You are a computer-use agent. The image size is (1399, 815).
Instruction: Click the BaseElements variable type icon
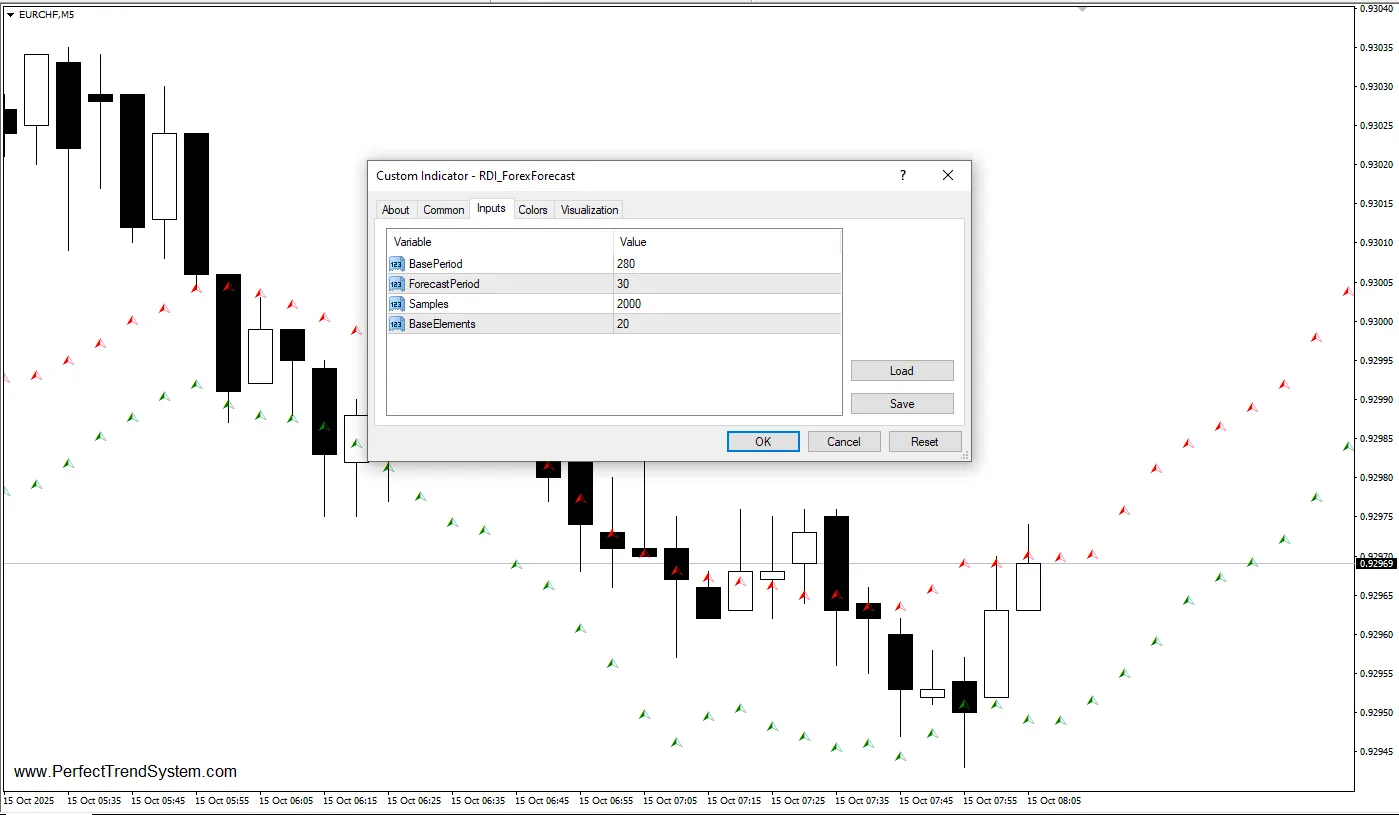397,324
